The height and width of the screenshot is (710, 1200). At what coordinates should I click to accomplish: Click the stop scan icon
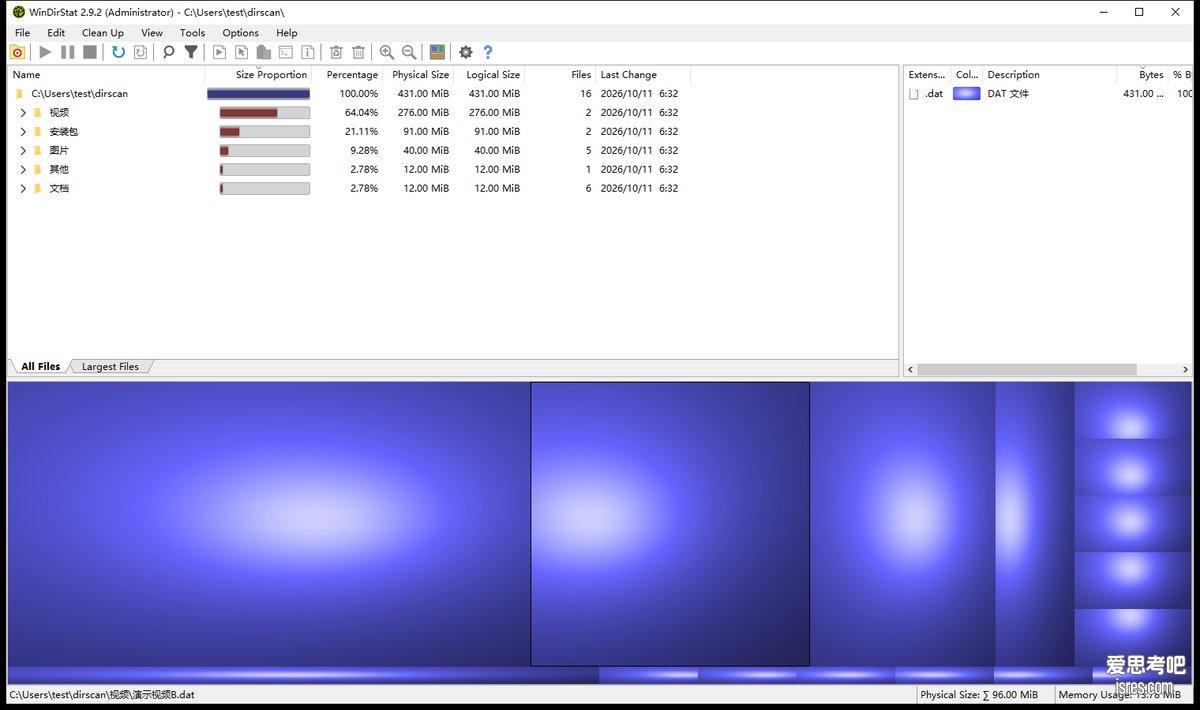(x=90, y=52)
